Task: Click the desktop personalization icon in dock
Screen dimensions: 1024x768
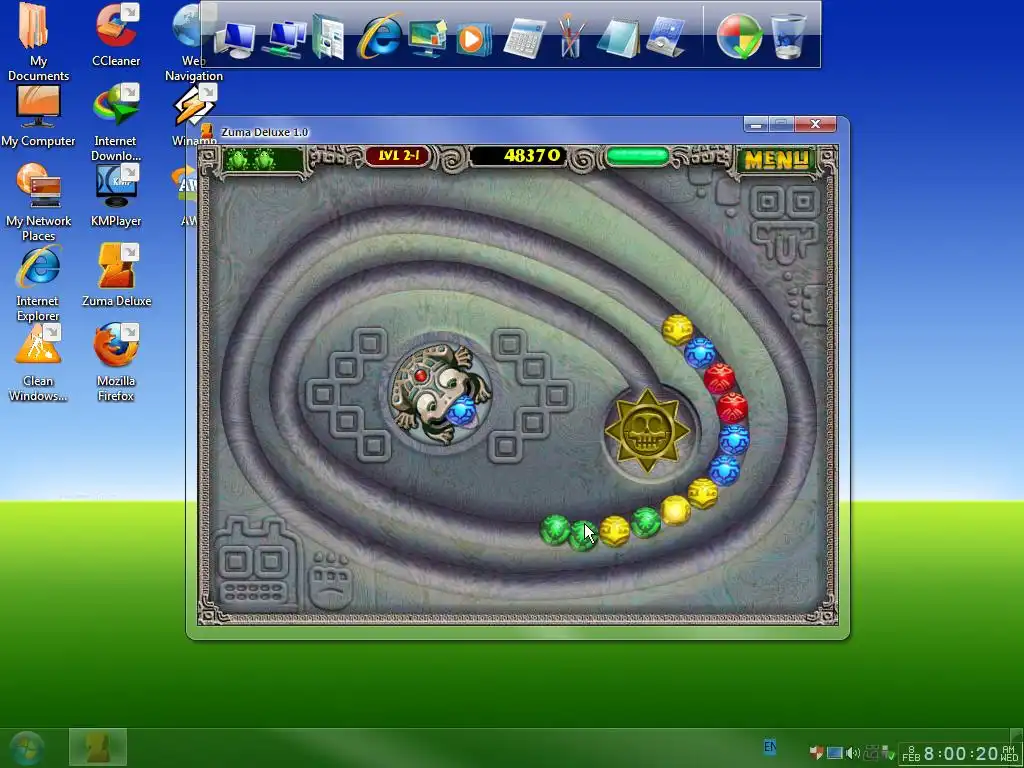Action: pyautogui.click(x=426, y=38)
